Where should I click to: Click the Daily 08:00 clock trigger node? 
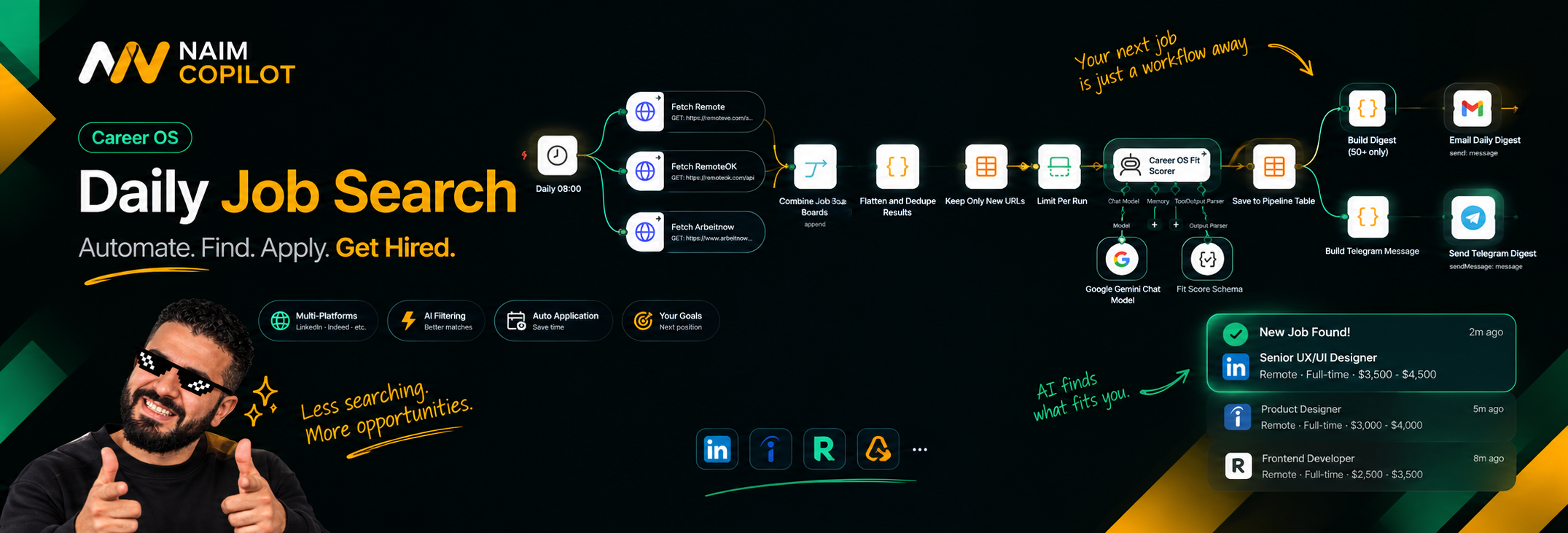557,155
